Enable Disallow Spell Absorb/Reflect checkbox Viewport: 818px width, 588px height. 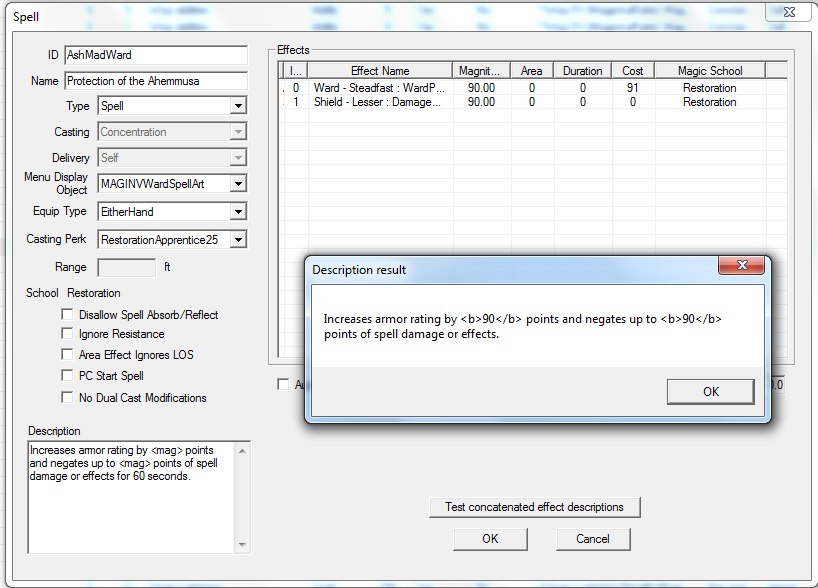(67, 315)
